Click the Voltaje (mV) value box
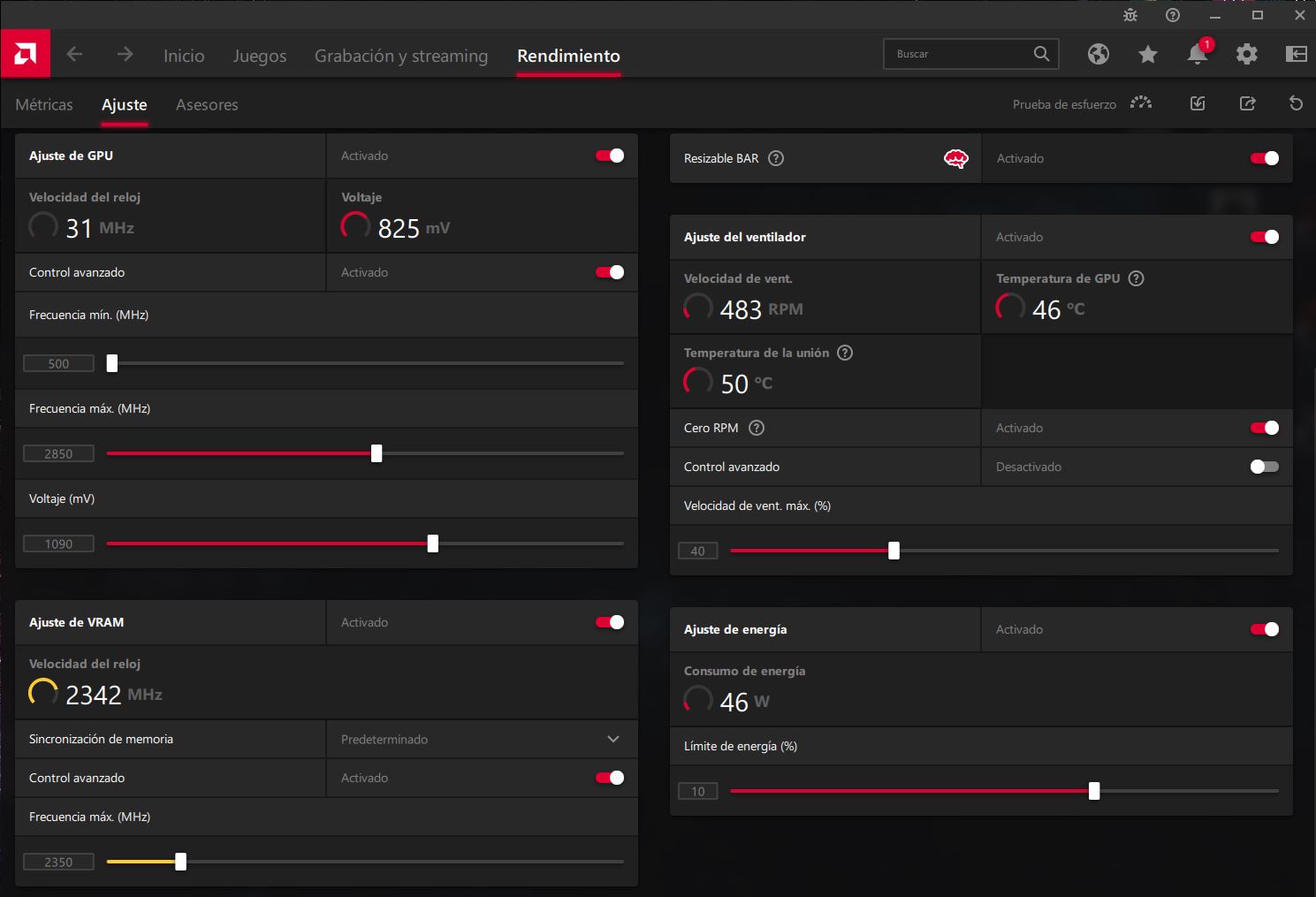1316x897 pixels. coord(58,544)
